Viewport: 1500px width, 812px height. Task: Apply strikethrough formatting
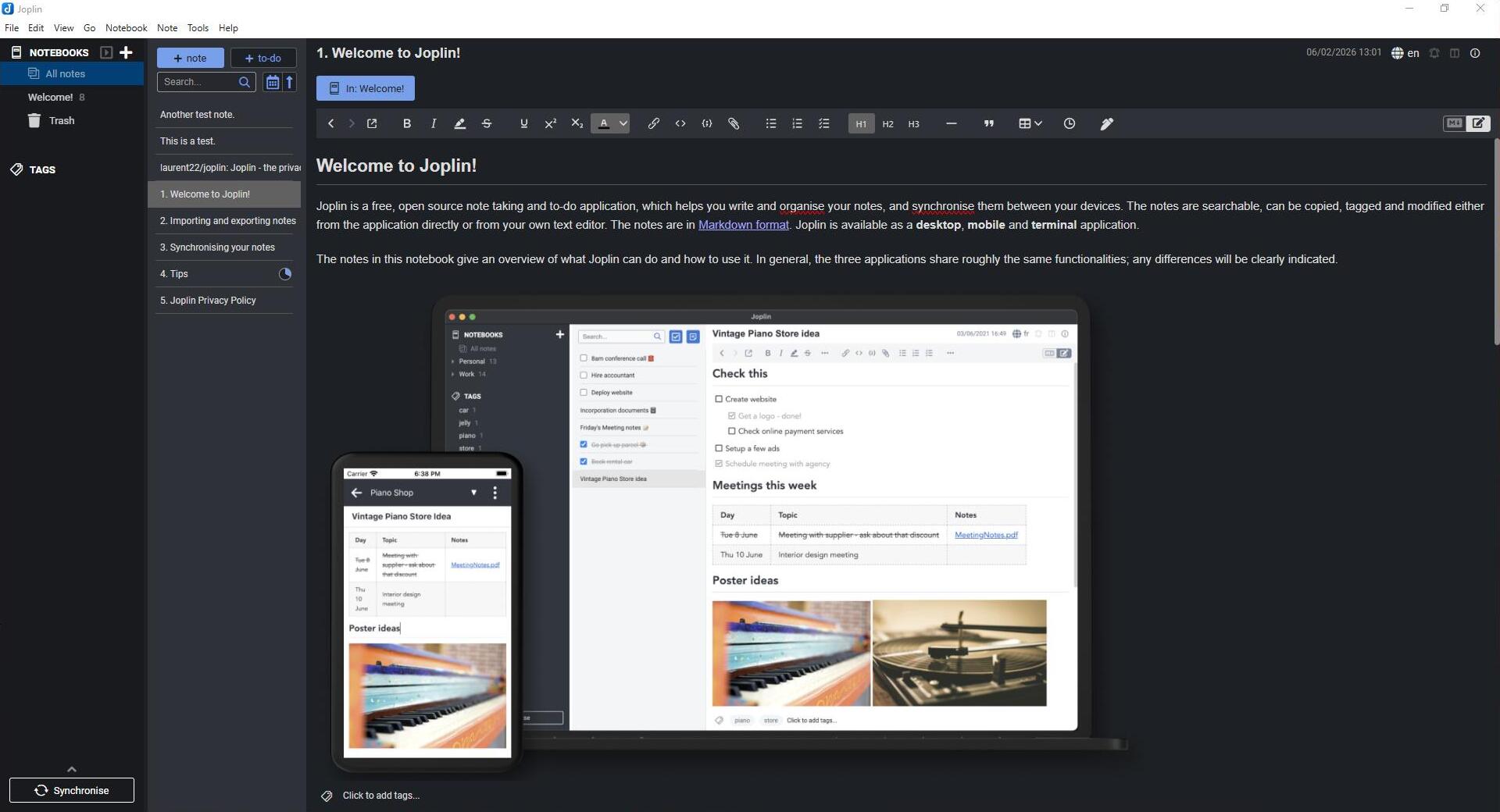tap(487, 123)
